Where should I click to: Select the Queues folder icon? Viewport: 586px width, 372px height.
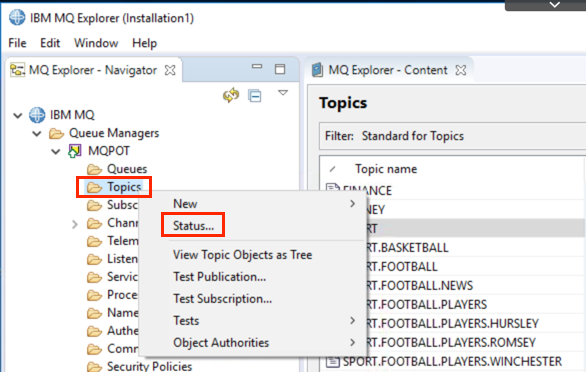click(x=94, y=169)
